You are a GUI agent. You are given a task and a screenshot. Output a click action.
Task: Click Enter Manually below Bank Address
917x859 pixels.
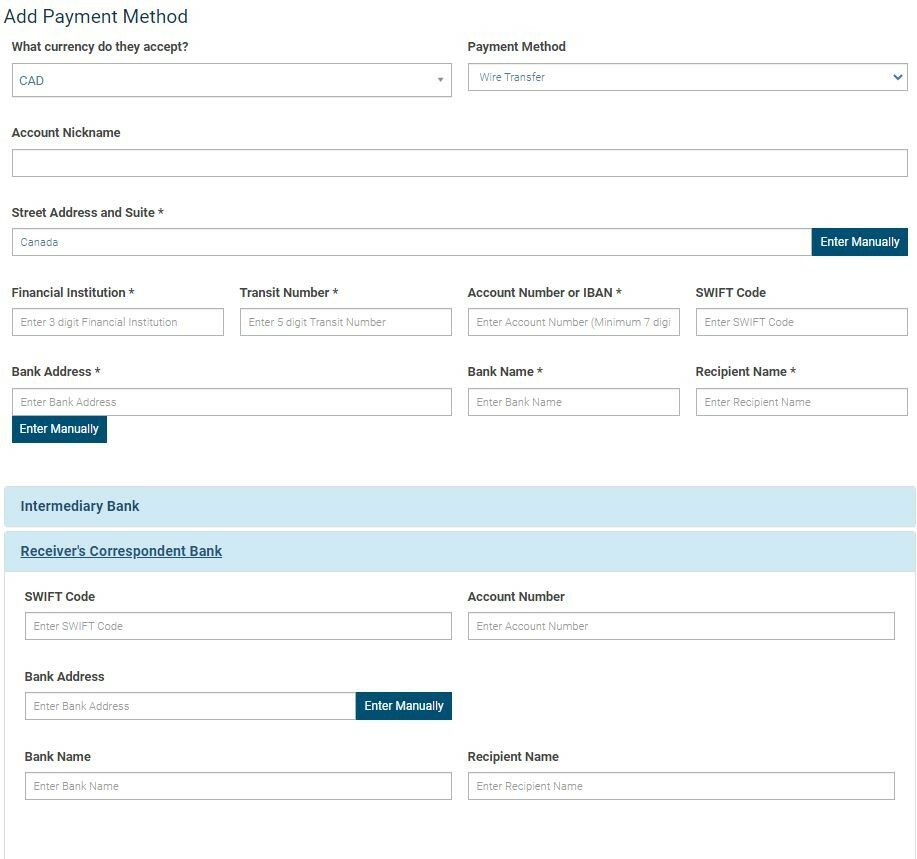pyautogui.click(x=59, y=428)
